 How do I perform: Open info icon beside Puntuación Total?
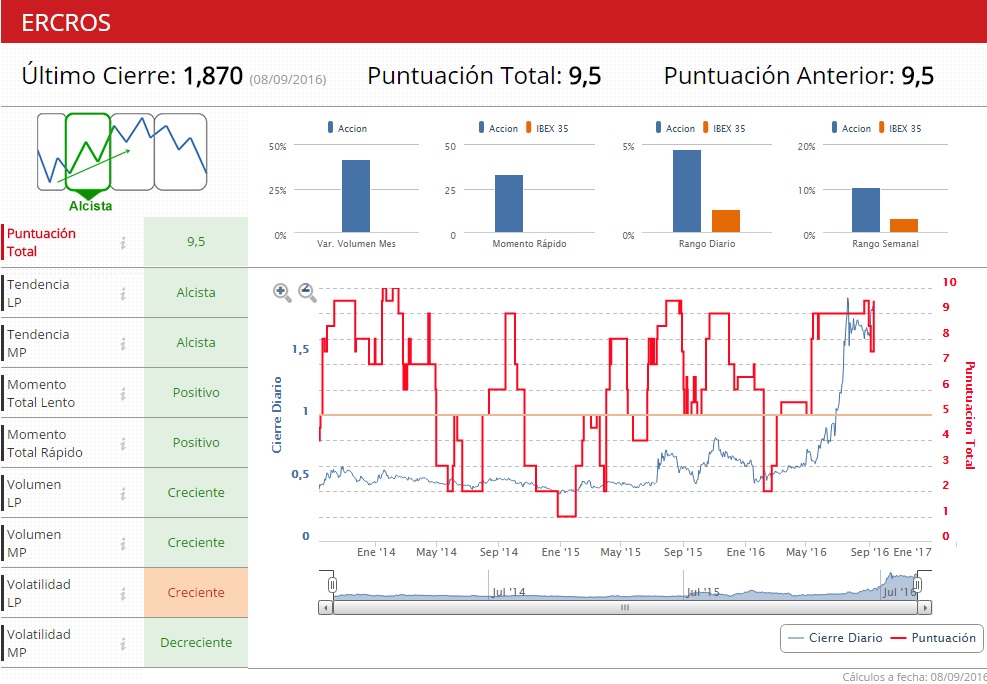pos(123,242)
